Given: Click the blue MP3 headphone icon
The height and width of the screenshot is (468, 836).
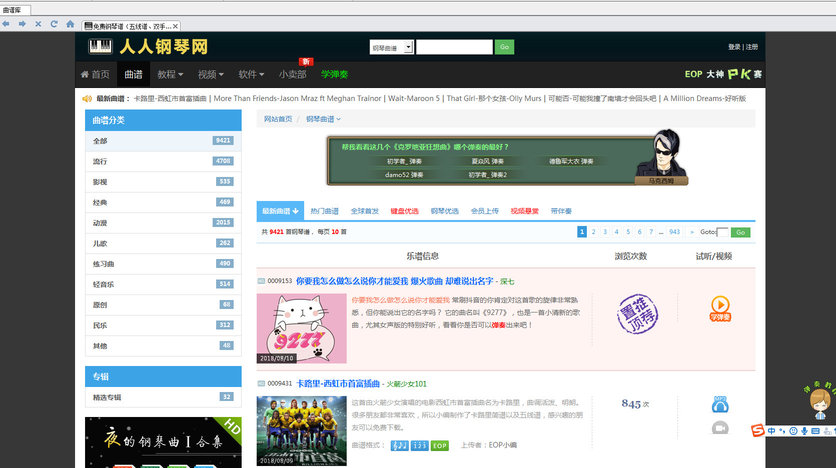Looking at the screenshot, I should 720,404.
